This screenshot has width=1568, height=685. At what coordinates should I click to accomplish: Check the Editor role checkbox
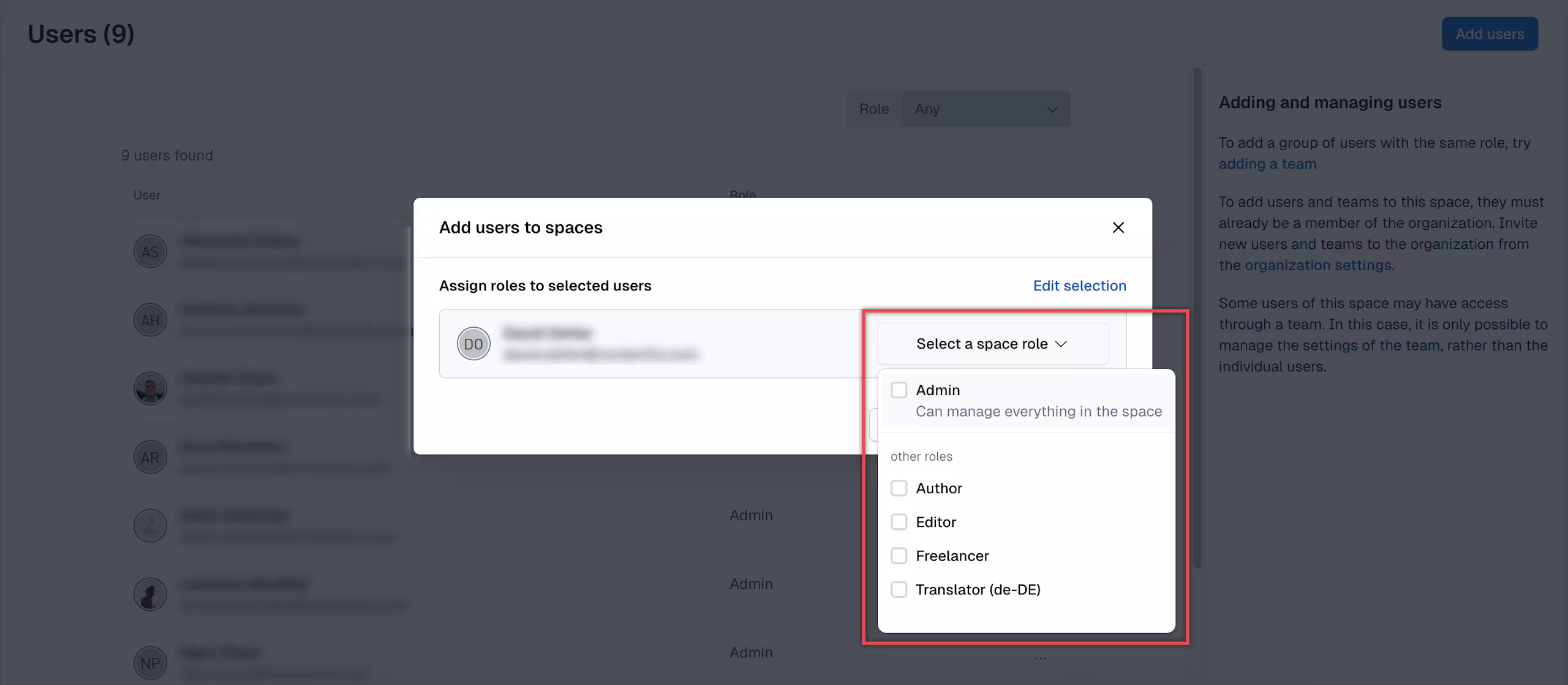(x=899, y=521)
